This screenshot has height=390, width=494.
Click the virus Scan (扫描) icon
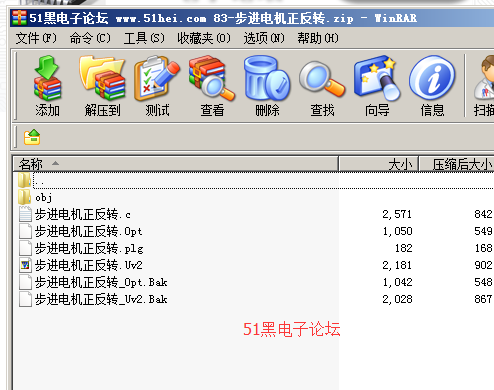(x=484, y=78)
